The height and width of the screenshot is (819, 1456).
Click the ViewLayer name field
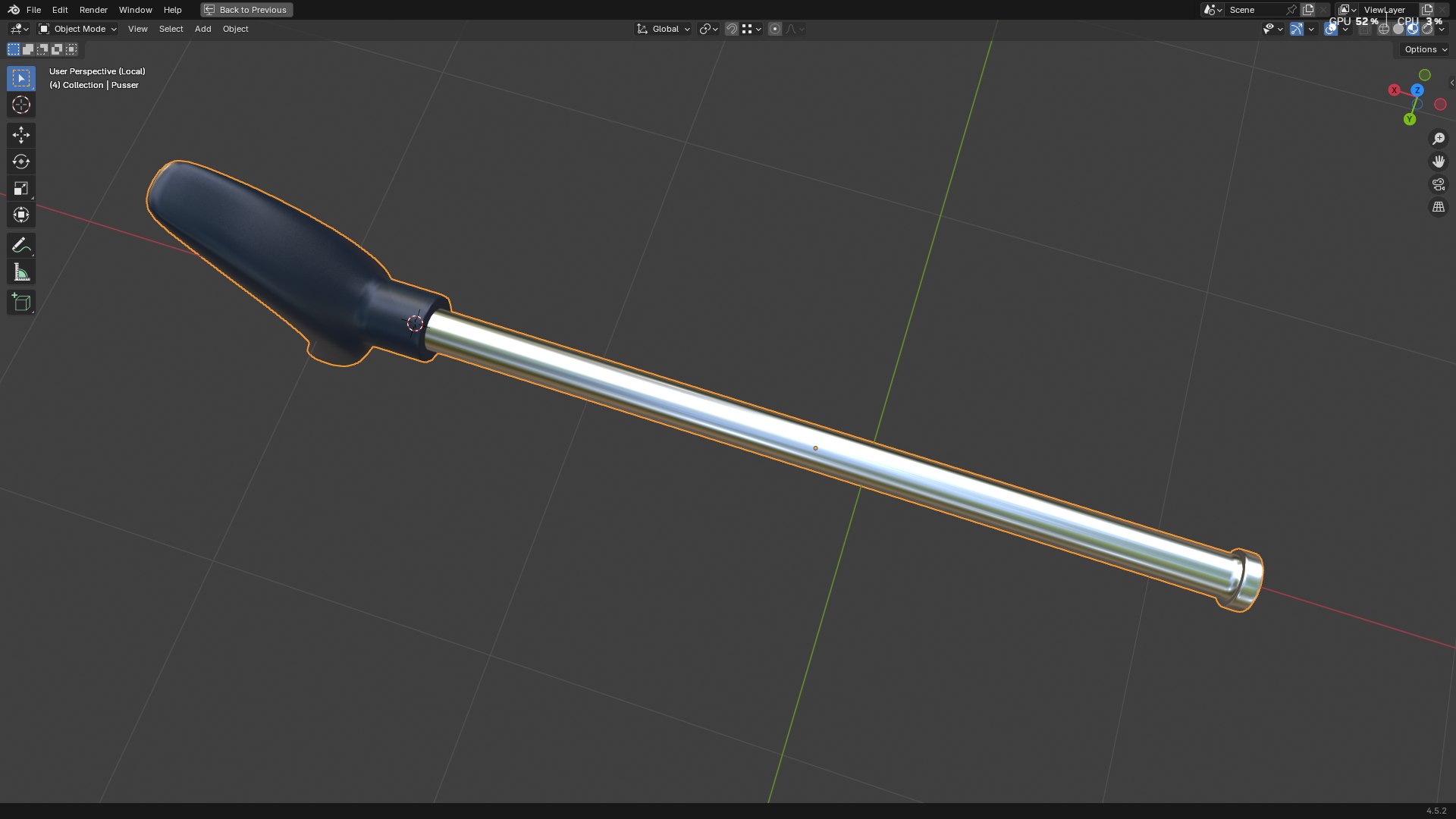pos(1389,10)
